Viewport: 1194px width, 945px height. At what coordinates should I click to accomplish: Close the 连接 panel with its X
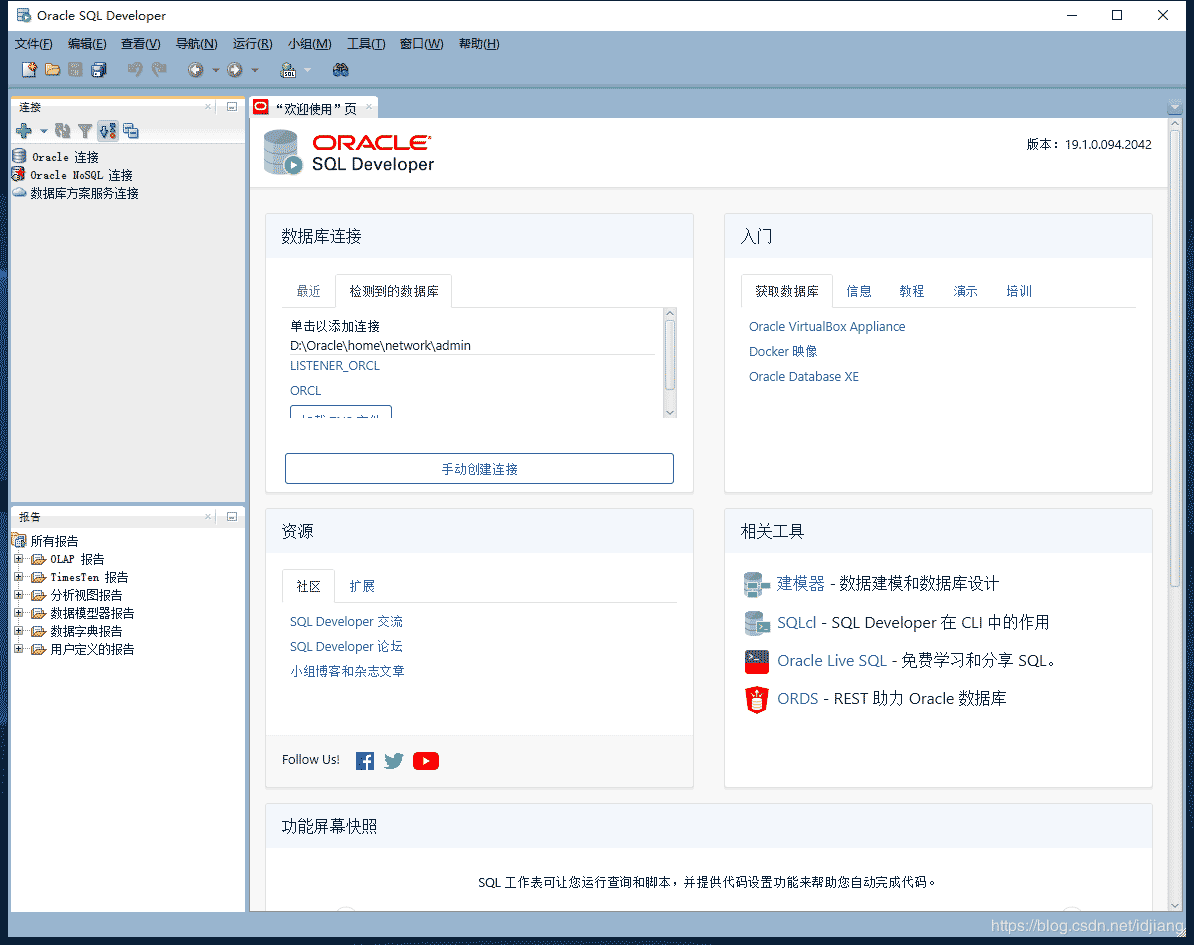(x=208, y=107)
